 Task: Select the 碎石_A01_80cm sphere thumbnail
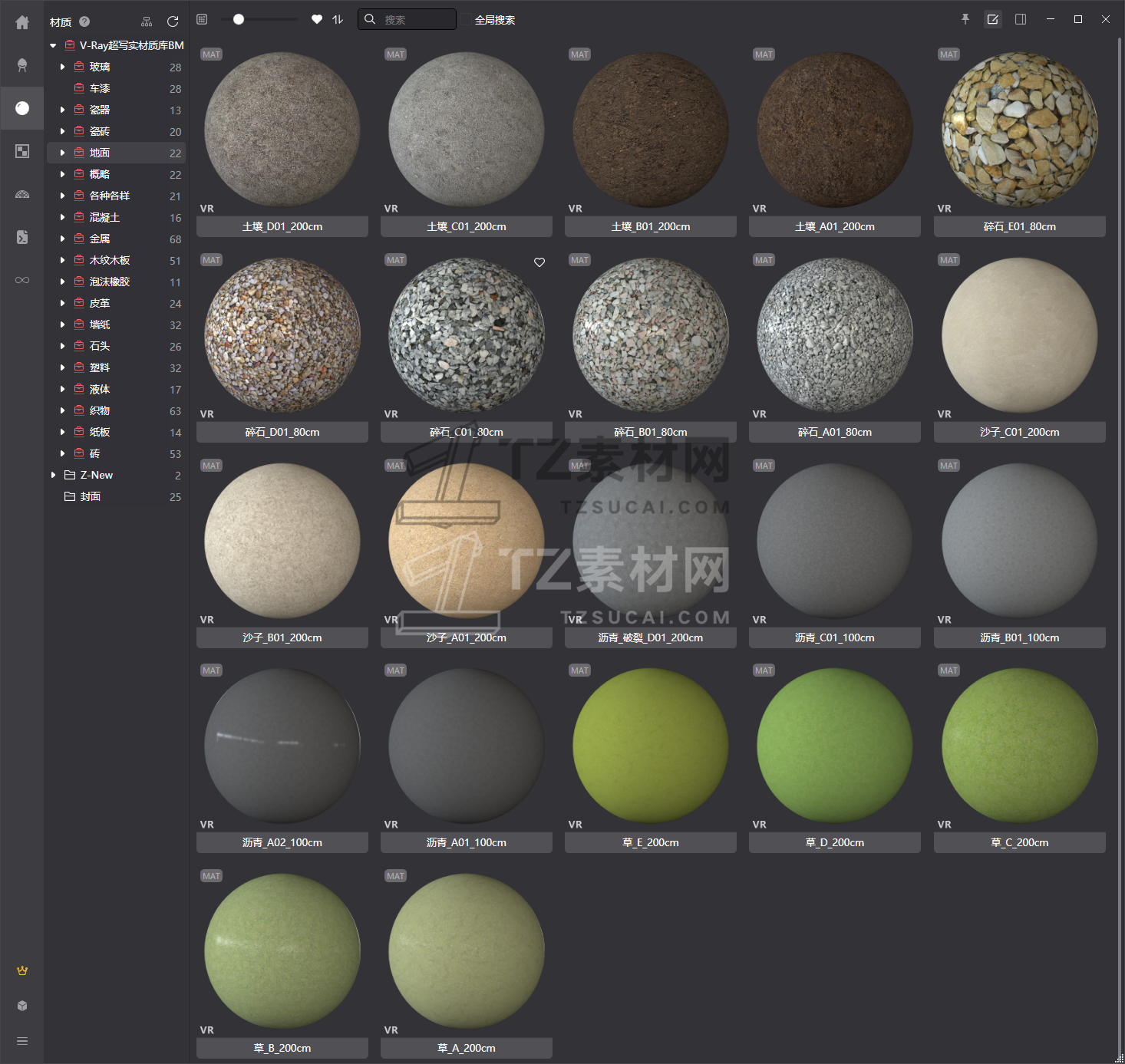[x=835, y=334]
